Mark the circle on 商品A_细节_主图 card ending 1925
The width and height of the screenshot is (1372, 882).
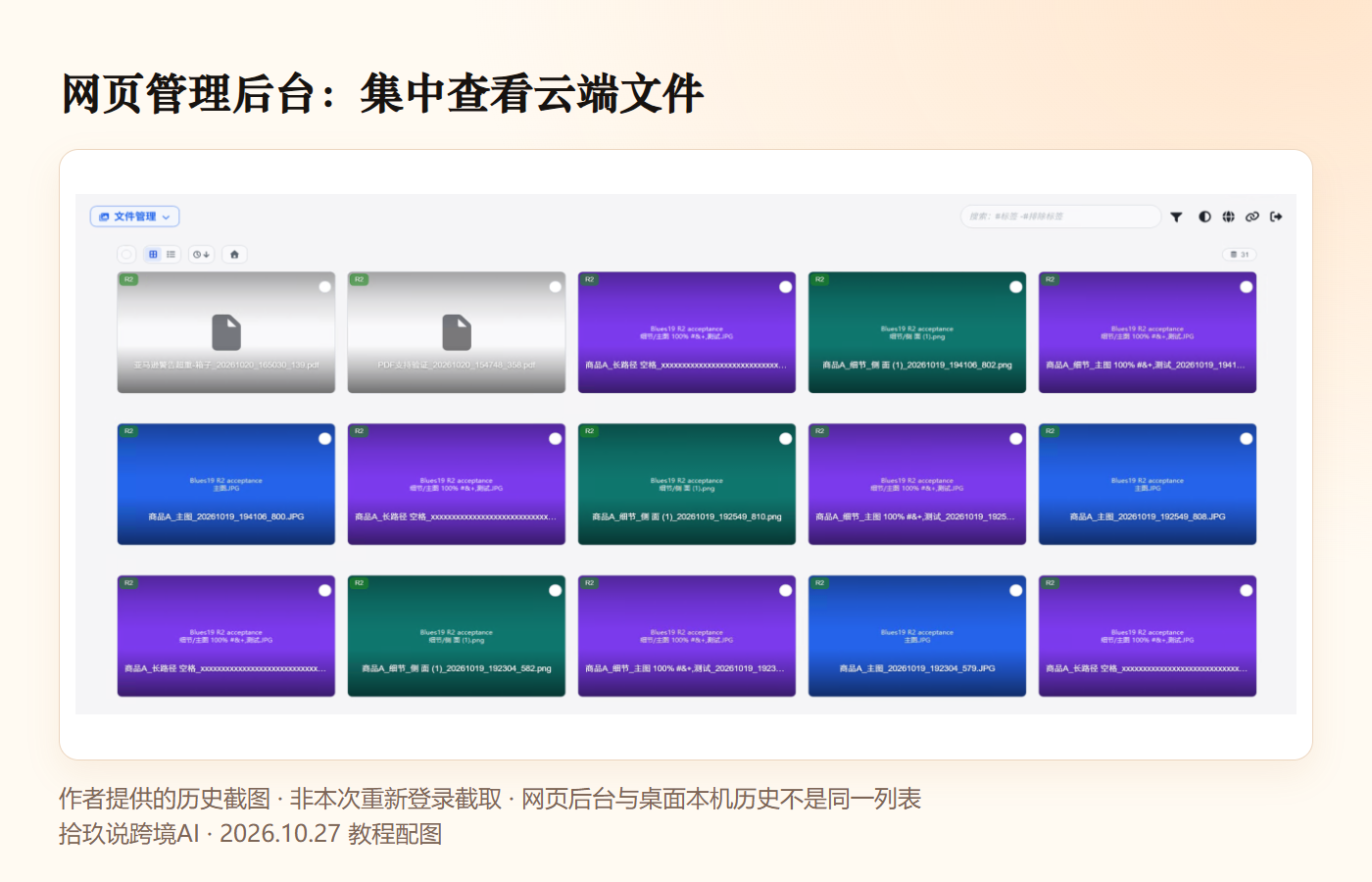coord(1016,439)
